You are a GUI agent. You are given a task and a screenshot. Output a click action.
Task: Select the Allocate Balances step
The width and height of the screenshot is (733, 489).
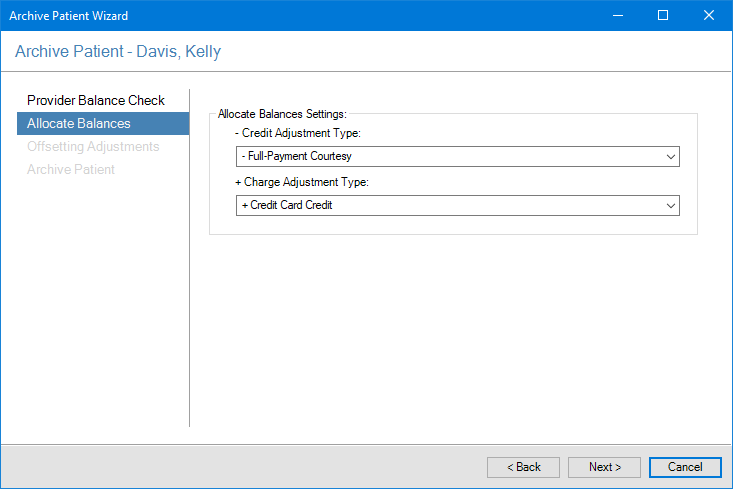click(79, 124)
